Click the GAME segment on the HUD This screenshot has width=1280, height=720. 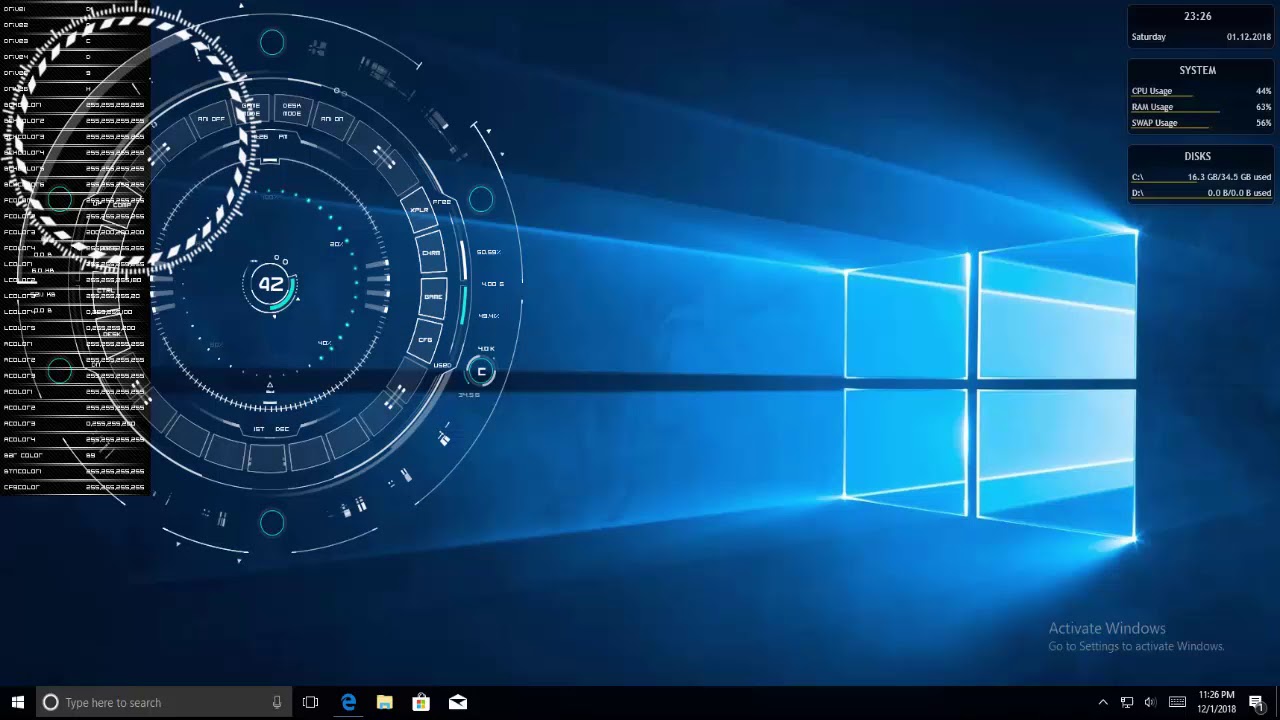pos(433,297)
